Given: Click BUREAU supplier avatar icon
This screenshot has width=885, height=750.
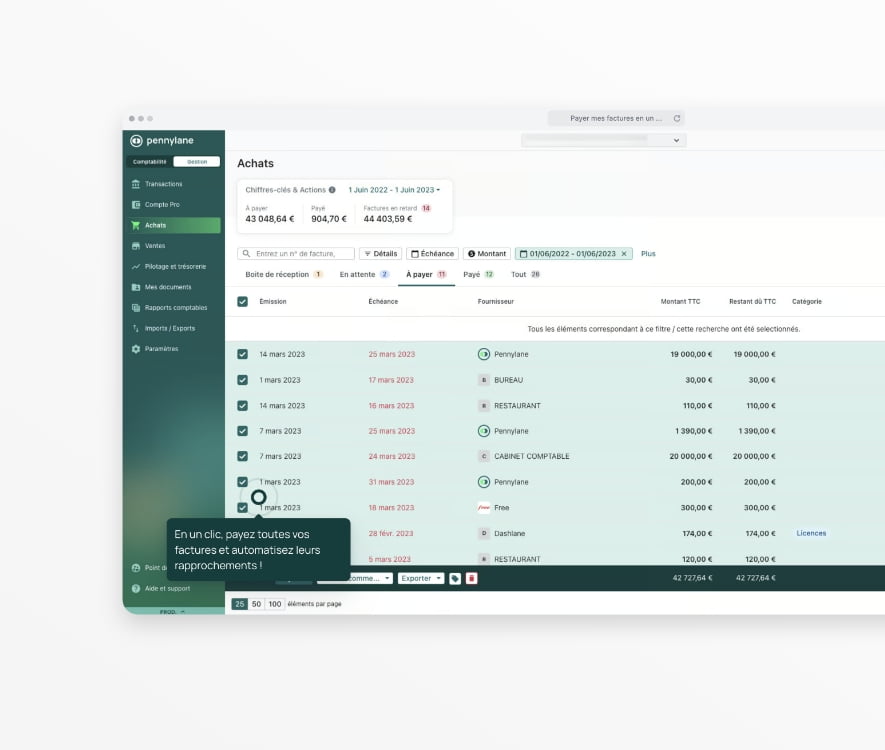Looking at the screenshot, I should (x=484, y=380).
